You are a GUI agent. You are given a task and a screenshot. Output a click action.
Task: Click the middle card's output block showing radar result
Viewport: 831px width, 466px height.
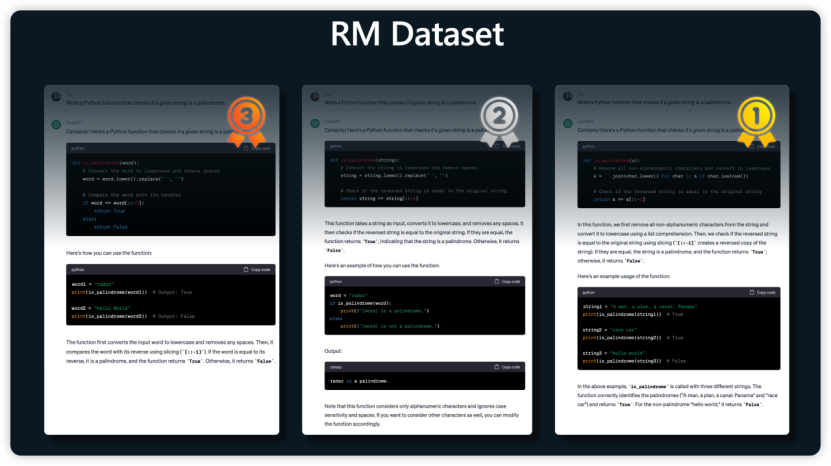pyautogui.click(x=415, y=381)
